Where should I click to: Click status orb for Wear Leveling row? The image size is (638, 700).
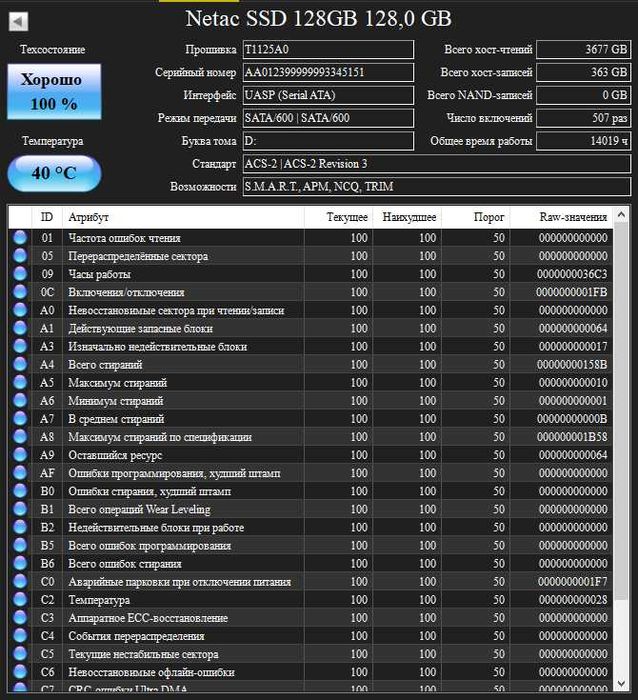20,509
